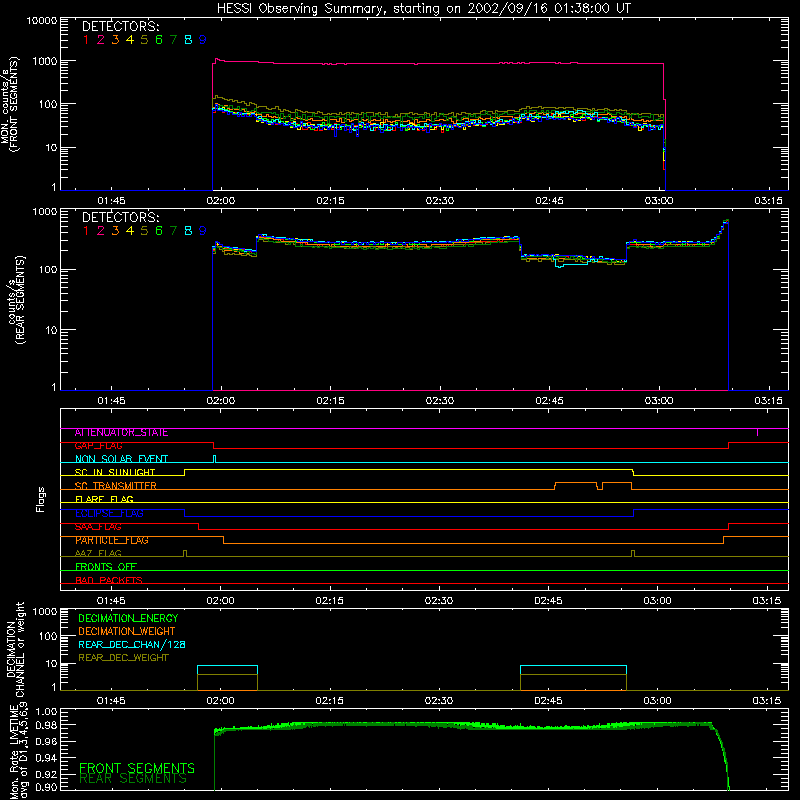Pick cyan detector 8 in rear segments legend
Image resolution: width=800 pixels, height=800 pixels.
[188, 231]
